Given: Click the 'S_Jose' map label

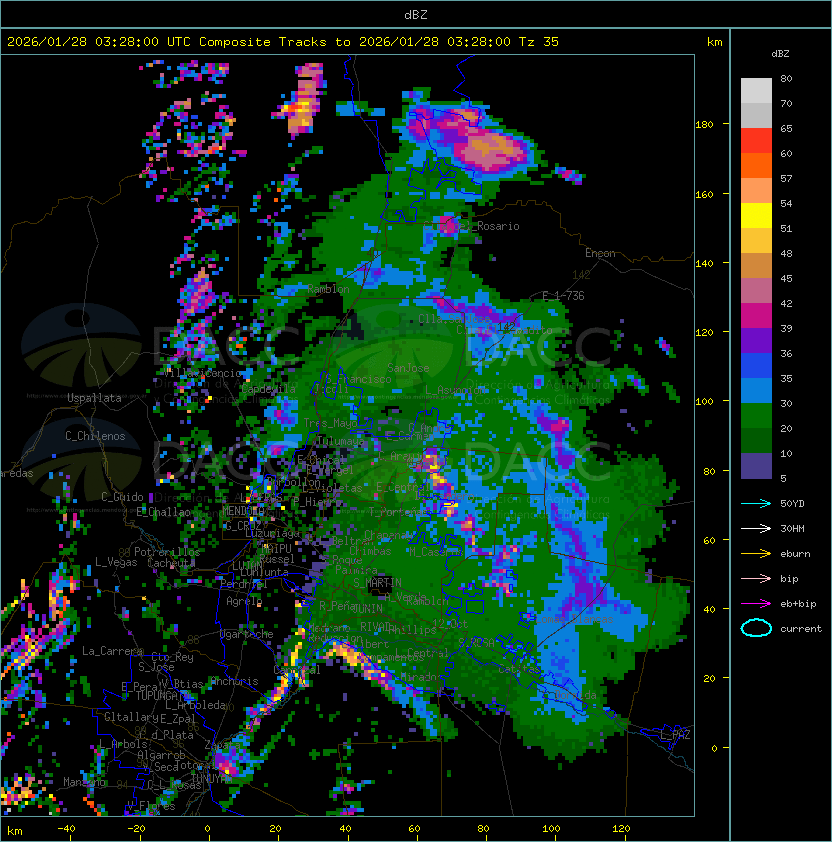Looking at the screenshot, I should [156, 667].
